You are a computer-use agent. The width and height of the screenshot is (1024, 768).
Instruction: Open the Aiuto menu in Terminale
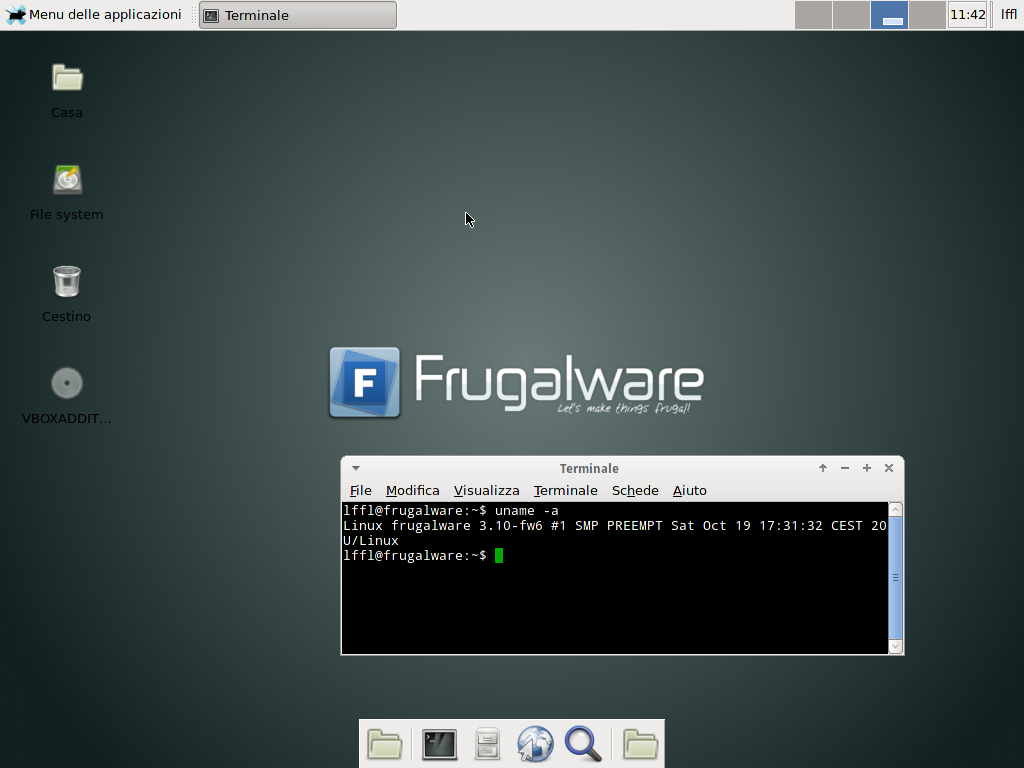click(690, 490)
